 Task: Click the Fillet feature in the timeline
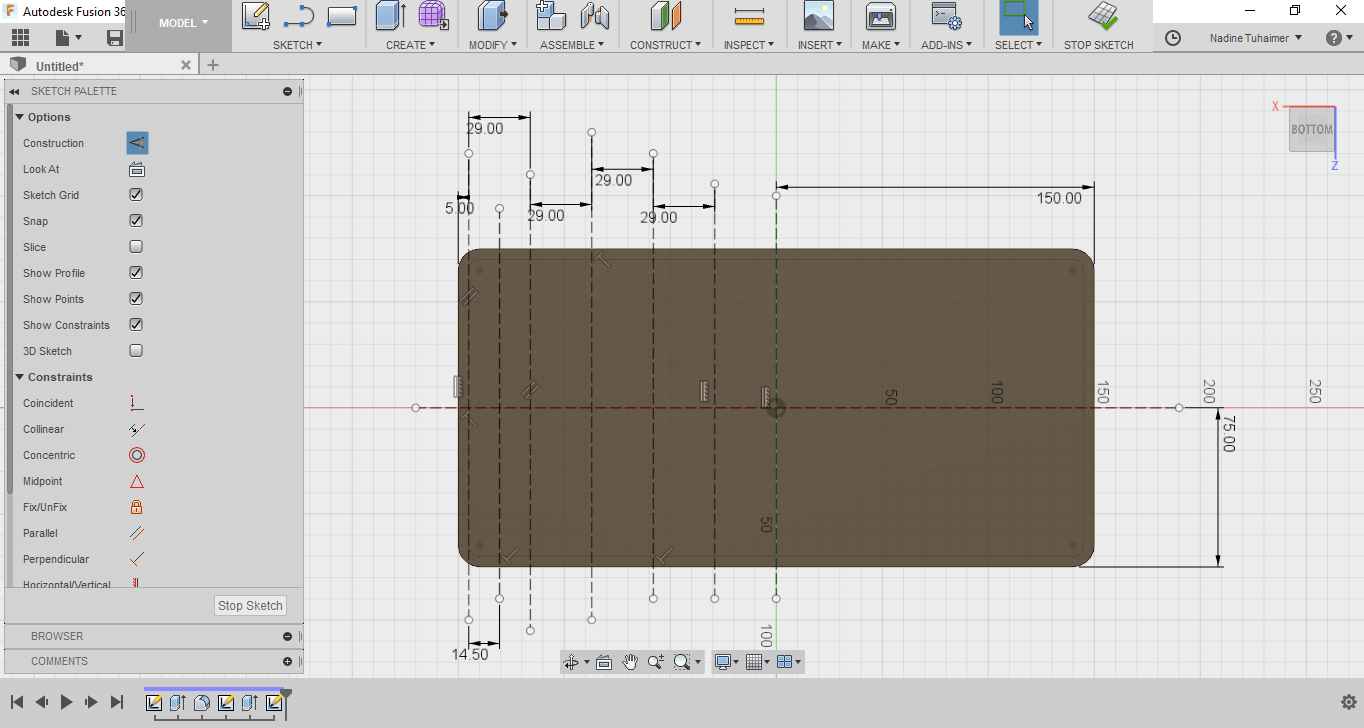tap(201, 703)
